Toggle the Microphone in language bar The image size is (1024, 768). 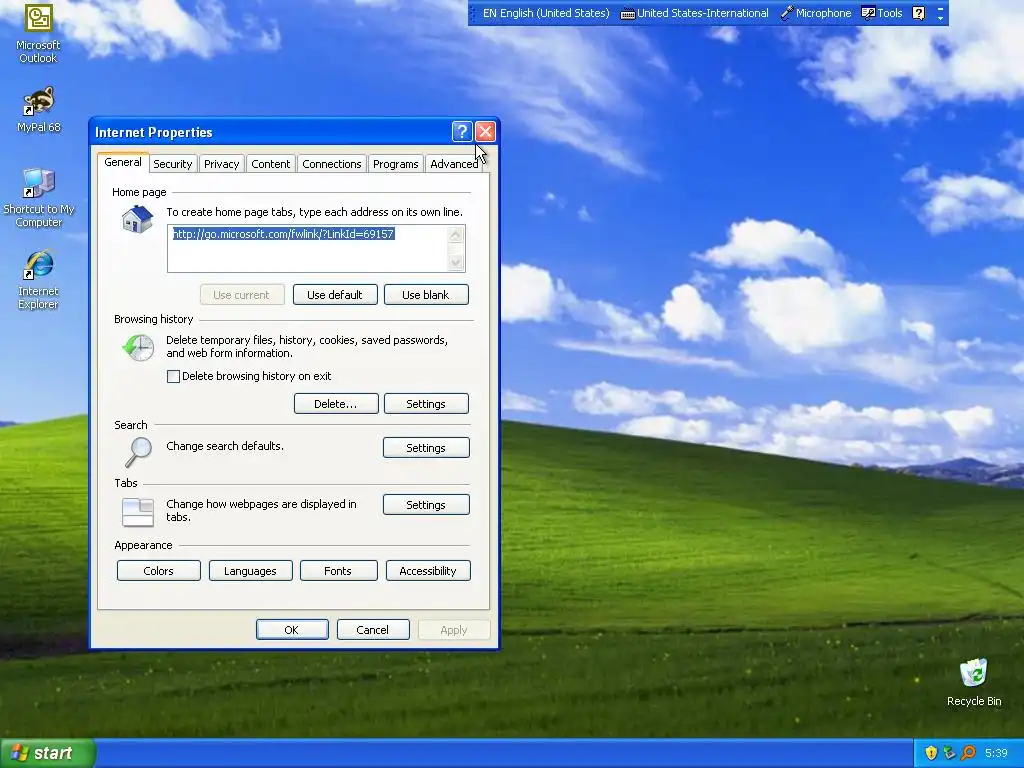point(816,13)
